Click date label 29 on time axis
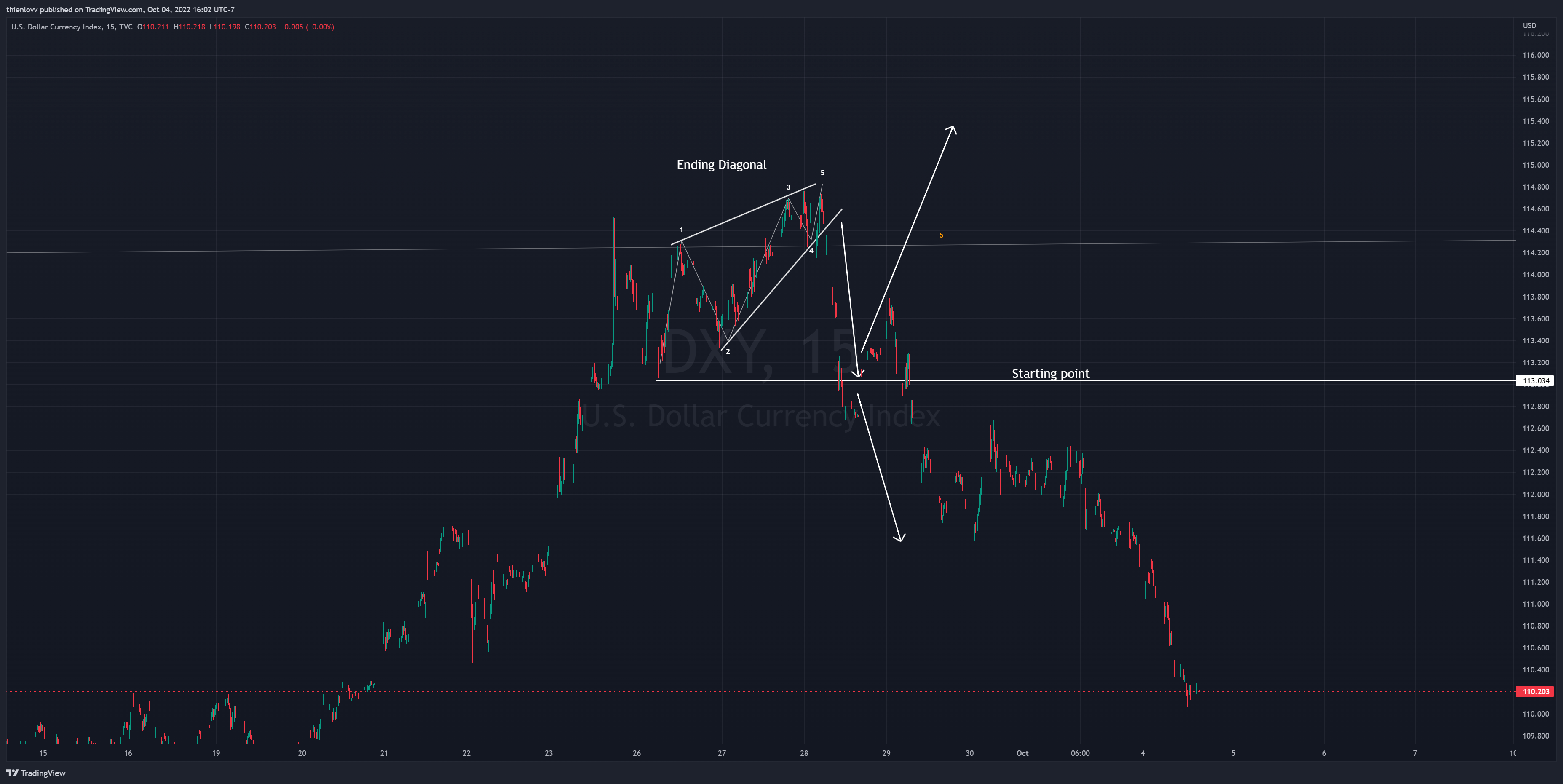The height and width of the screenshot is (784, 1563). 886,753
